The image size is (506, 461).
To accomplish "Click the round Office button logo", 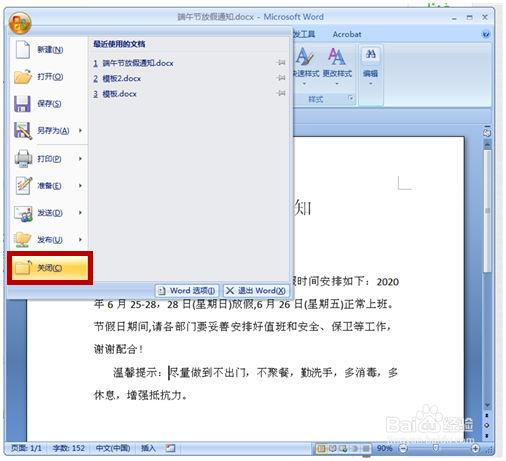I will coord(20,23).
